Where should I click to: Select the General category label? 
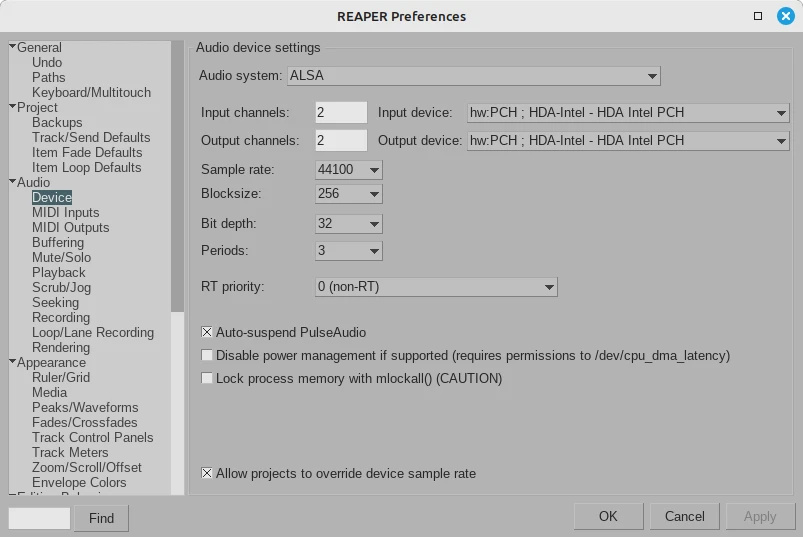point(39,48)
